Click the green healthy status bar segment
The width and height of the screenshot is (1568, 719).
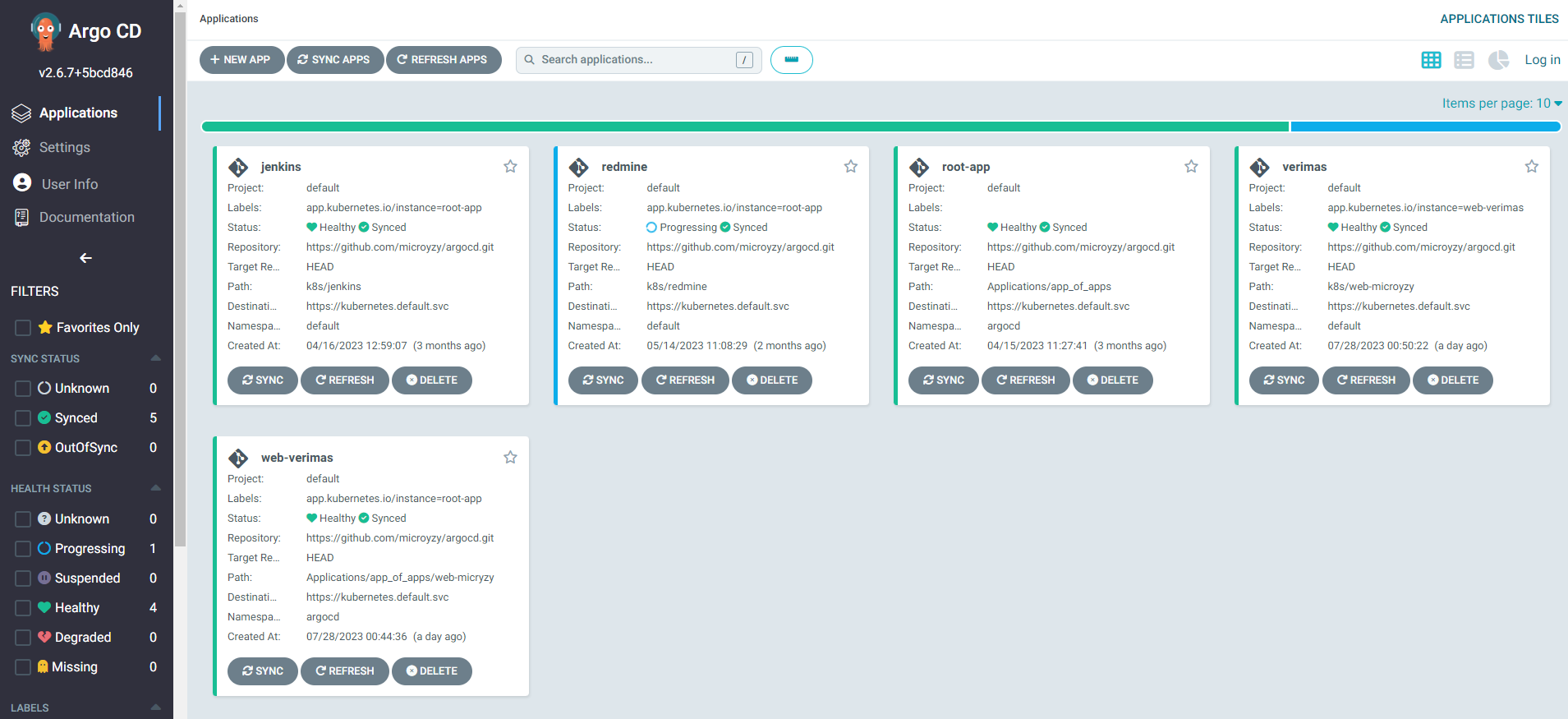(744, 127)
